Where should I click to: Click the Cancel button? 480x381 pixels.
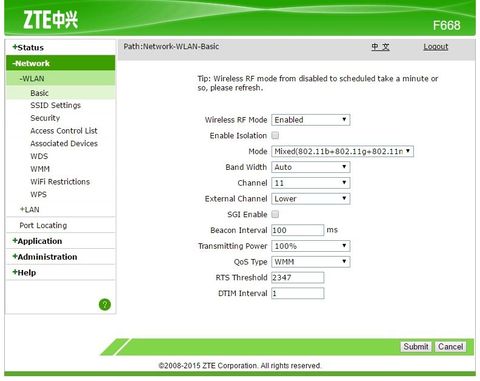451,347
